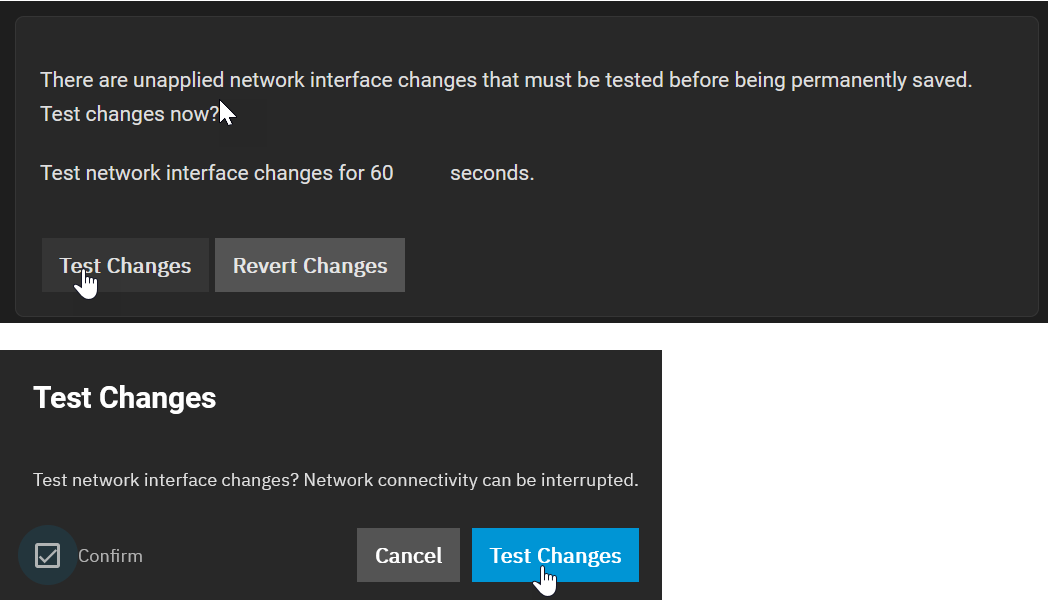
Task: Revert the unapplied network interface changes
Action: (309, 264)
